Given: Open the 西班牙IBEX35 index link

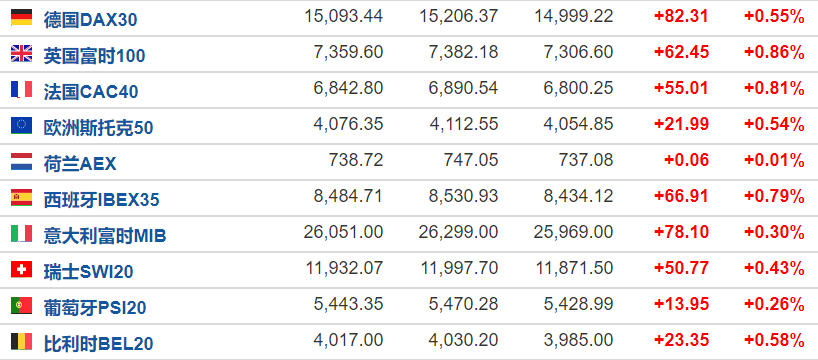Looking at the screenshot, I should pyautogui.click(x=101, y=200).
